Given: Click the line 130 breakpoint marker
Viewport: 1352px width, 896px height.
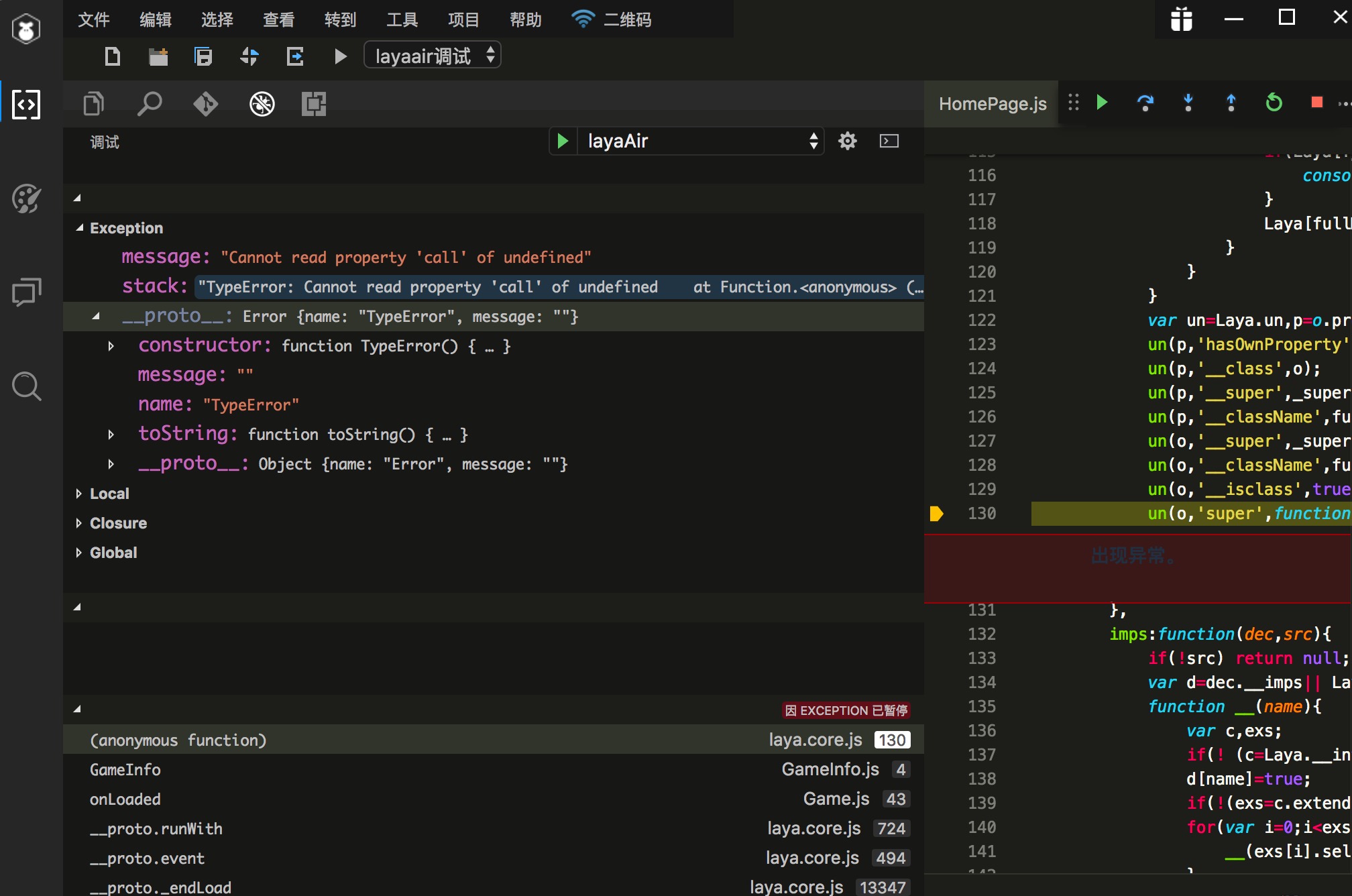Looking at the screenshot, I should click(936, 514).
